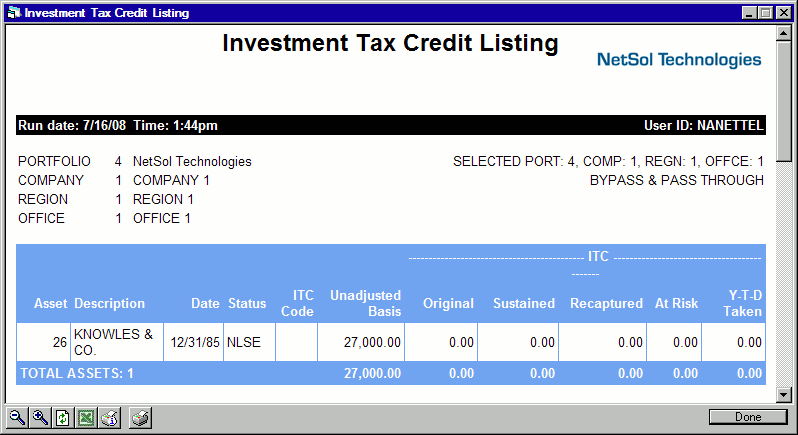Viewport: 798px width, 435px height.
Task: Refresh the report page
Action: [x=63, y=418]
